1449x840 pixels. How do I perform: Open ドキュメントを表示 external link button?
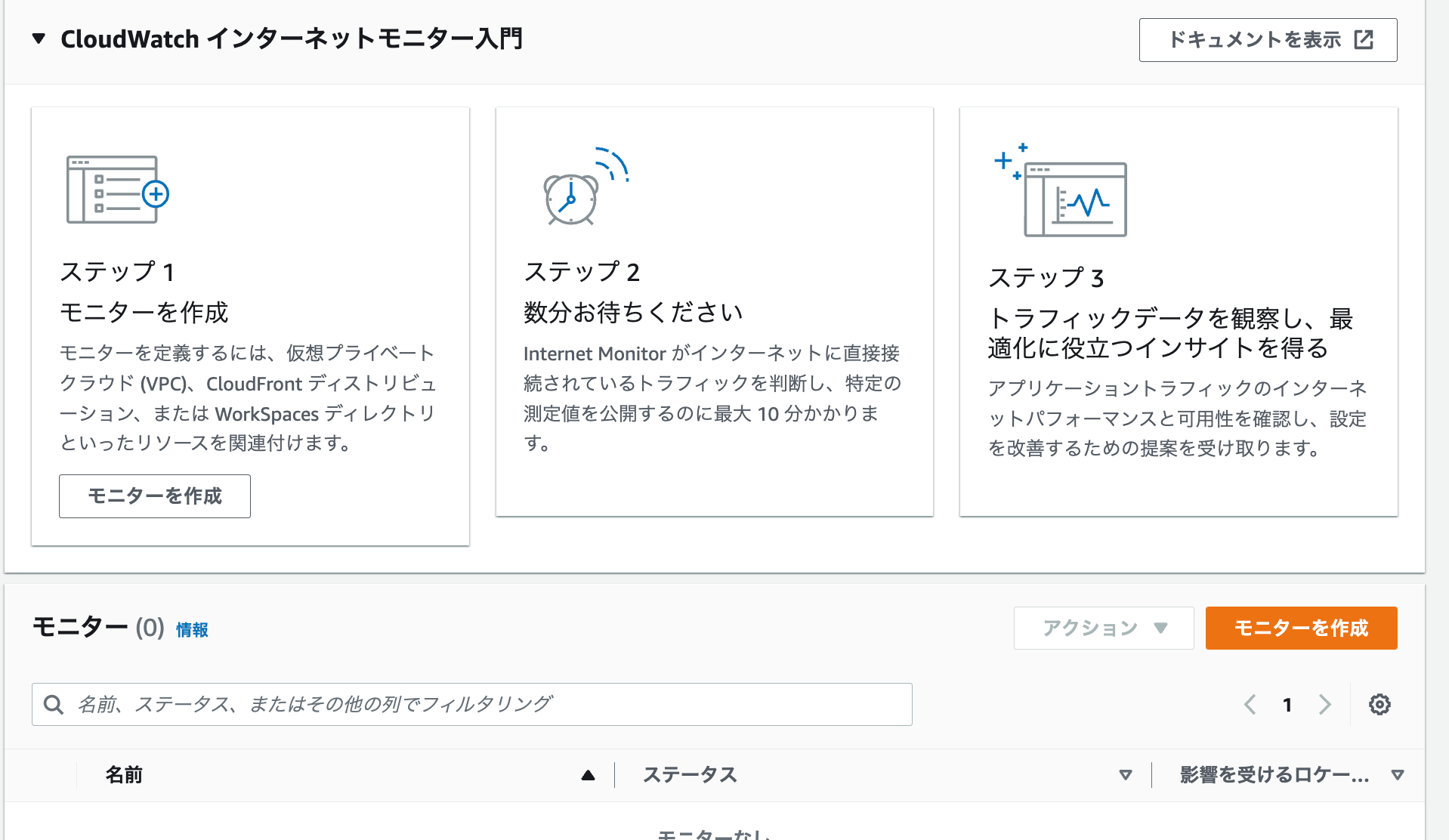point(1268,40)
